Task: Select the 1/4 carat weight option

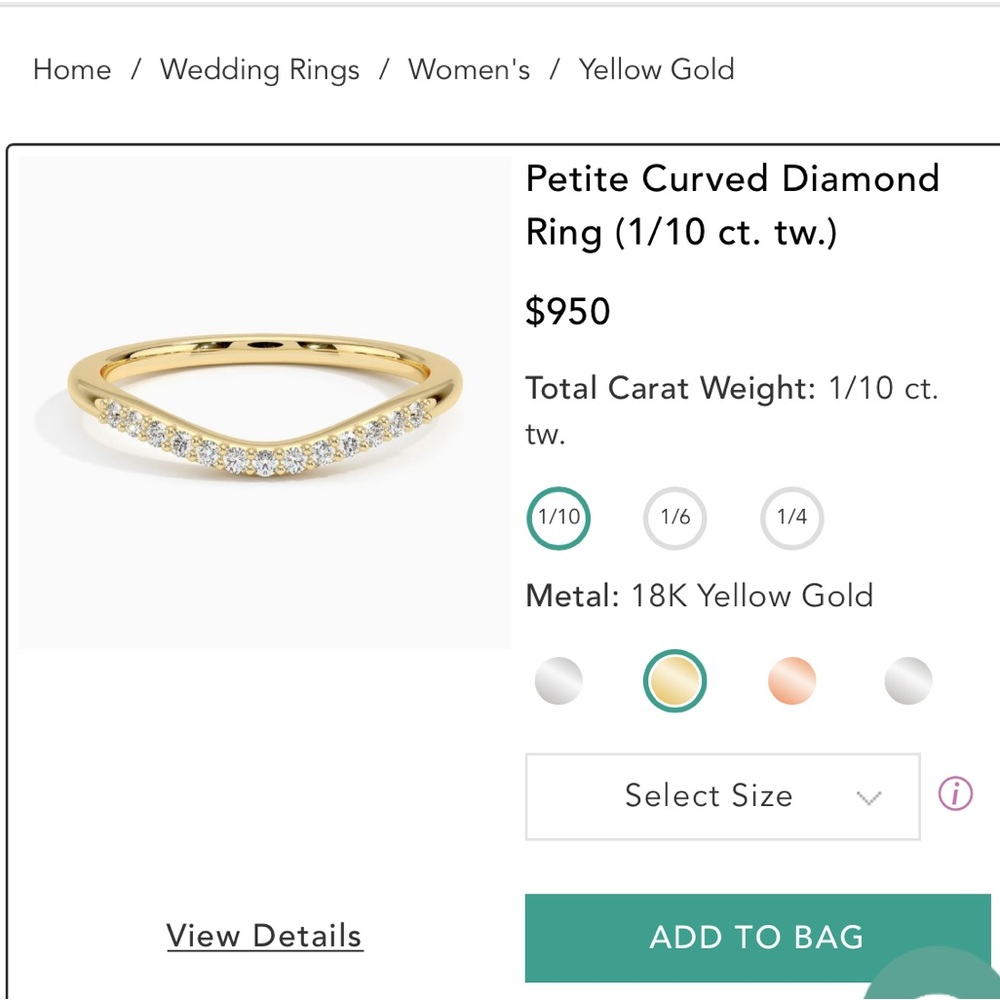Action: point(791,518)
